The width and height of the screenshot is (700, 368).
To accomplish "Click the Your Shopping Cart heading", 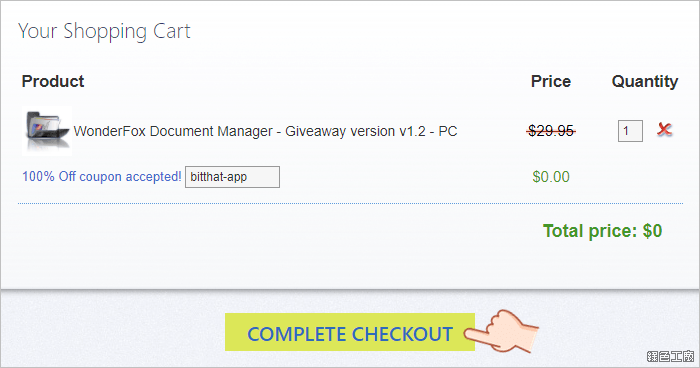I will tap(104, 31).
